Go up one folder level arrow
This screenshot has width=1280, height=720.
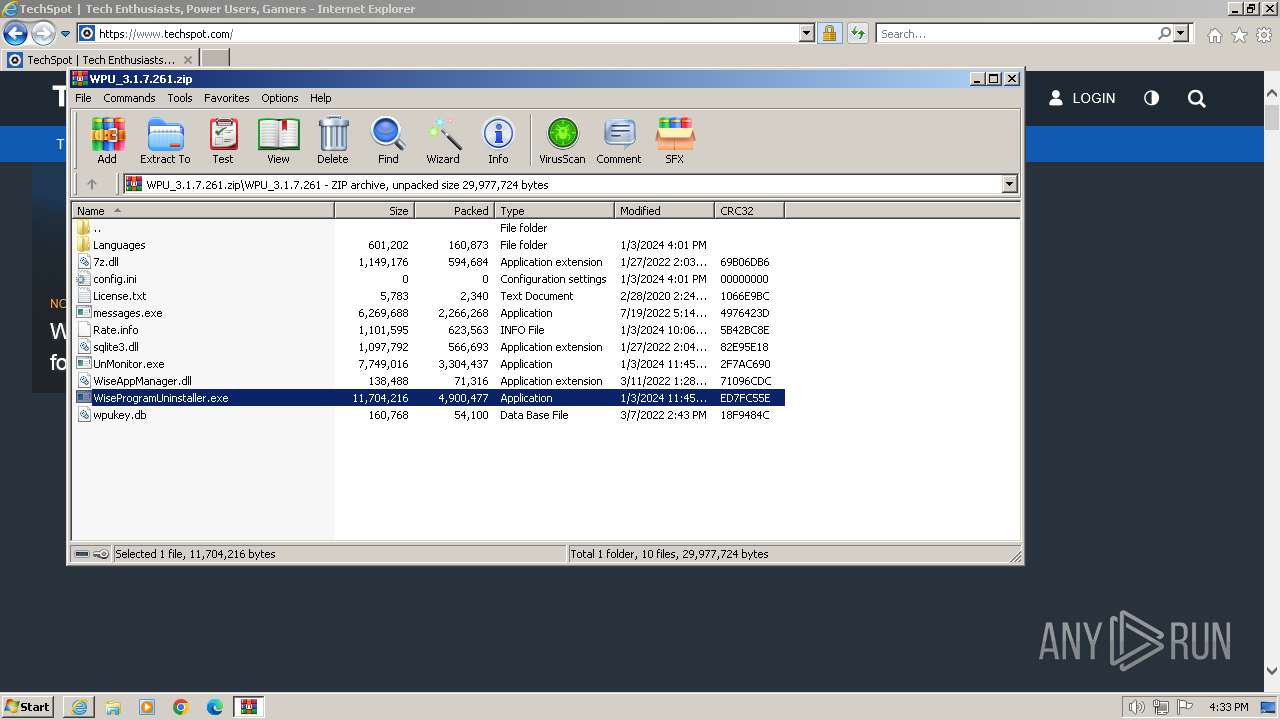point(92,184)
